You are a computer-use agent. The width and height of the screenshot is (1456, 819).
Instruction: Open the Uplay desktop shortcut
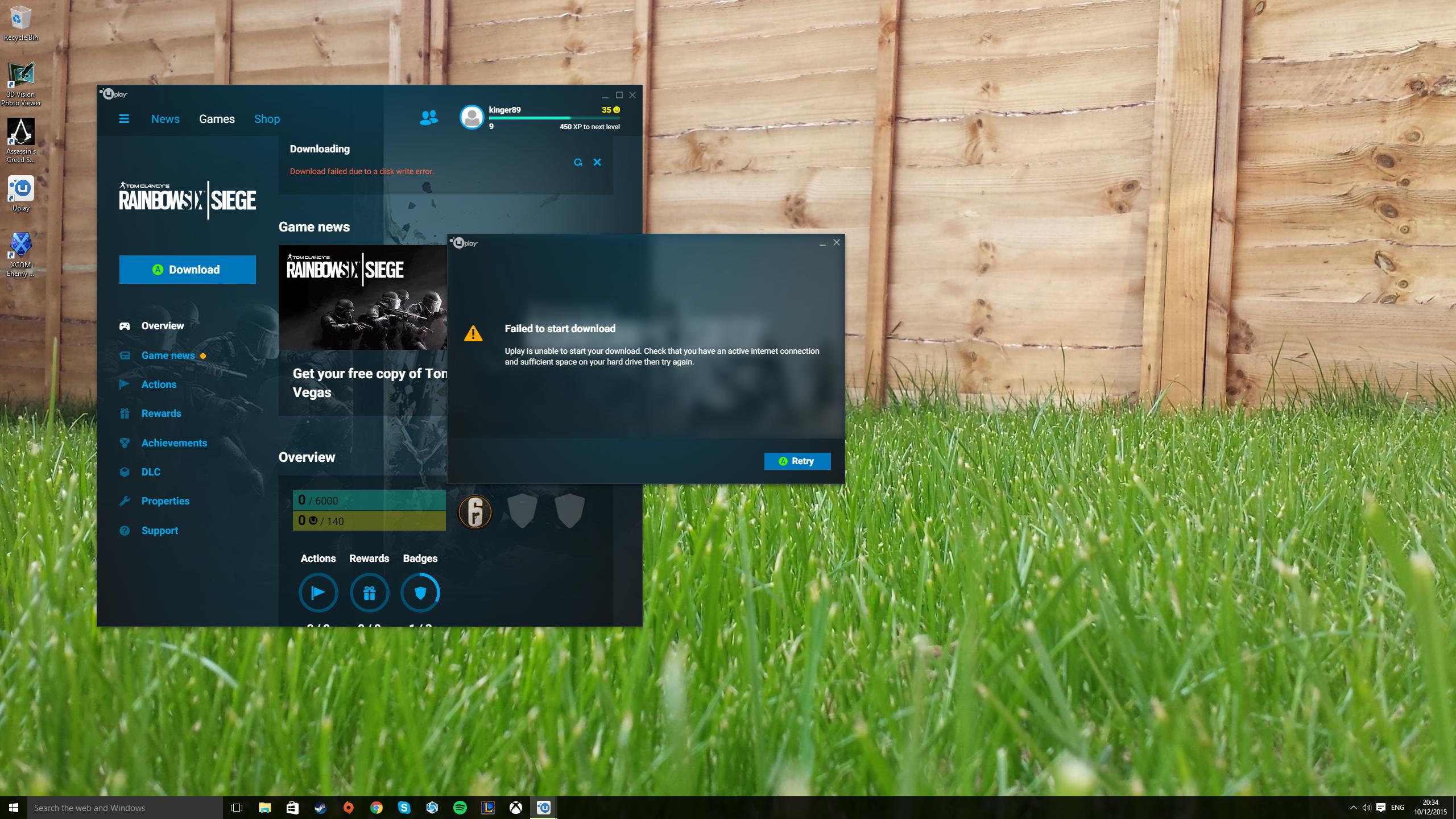21,194
